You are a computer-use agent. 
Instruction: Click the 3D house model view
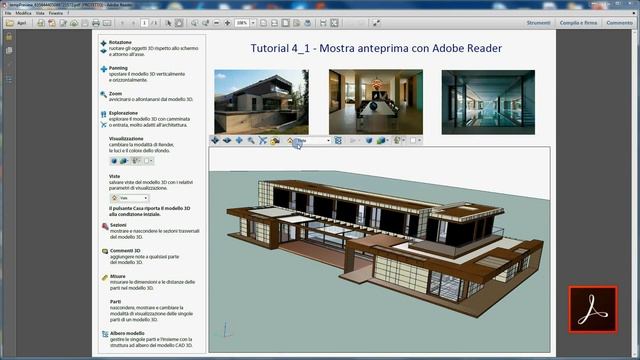tap(380, 250)
